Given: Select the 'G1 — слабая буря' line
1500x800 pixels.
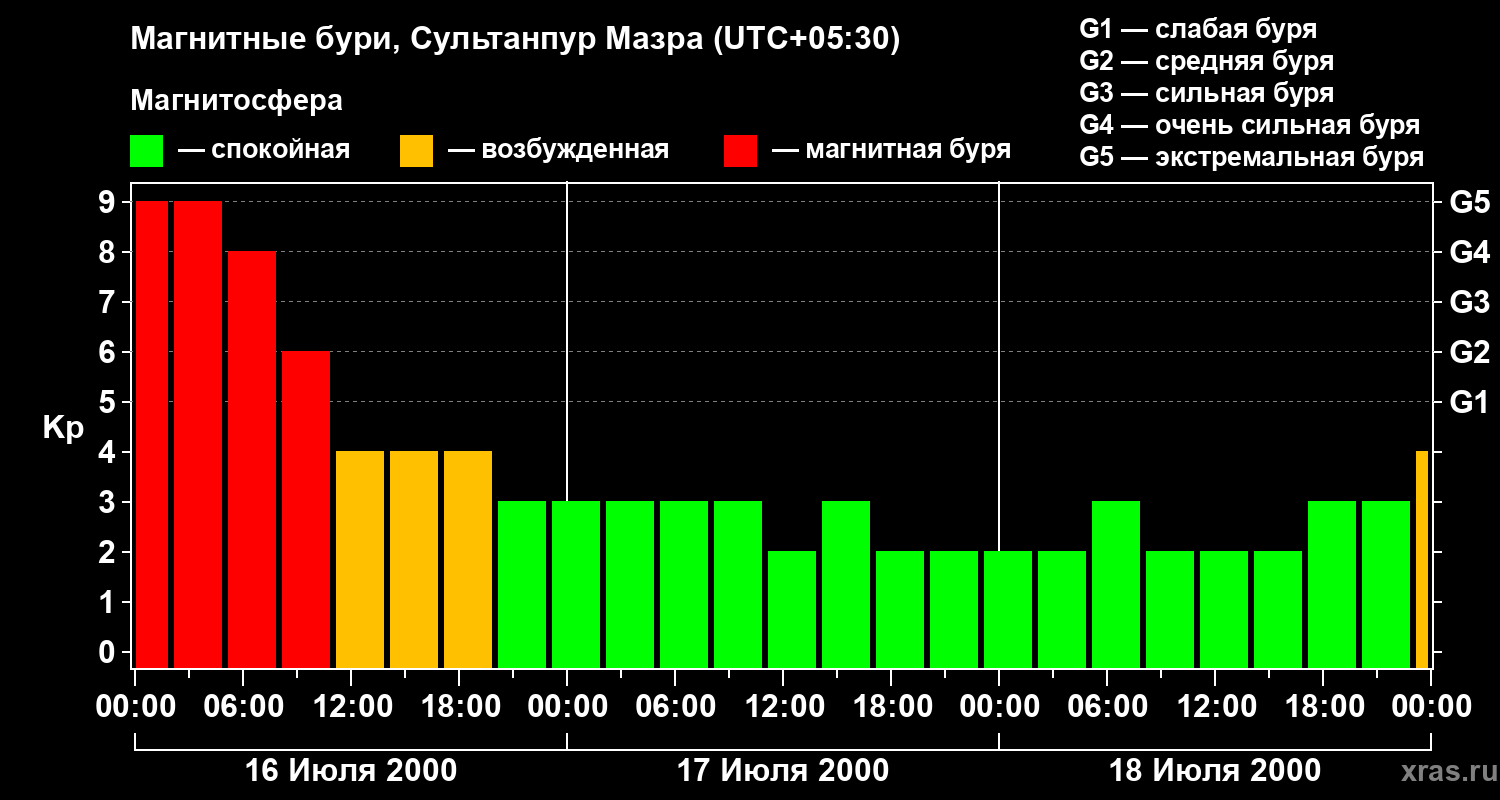Looking at the screenshot, I should tap(1198, 29).
